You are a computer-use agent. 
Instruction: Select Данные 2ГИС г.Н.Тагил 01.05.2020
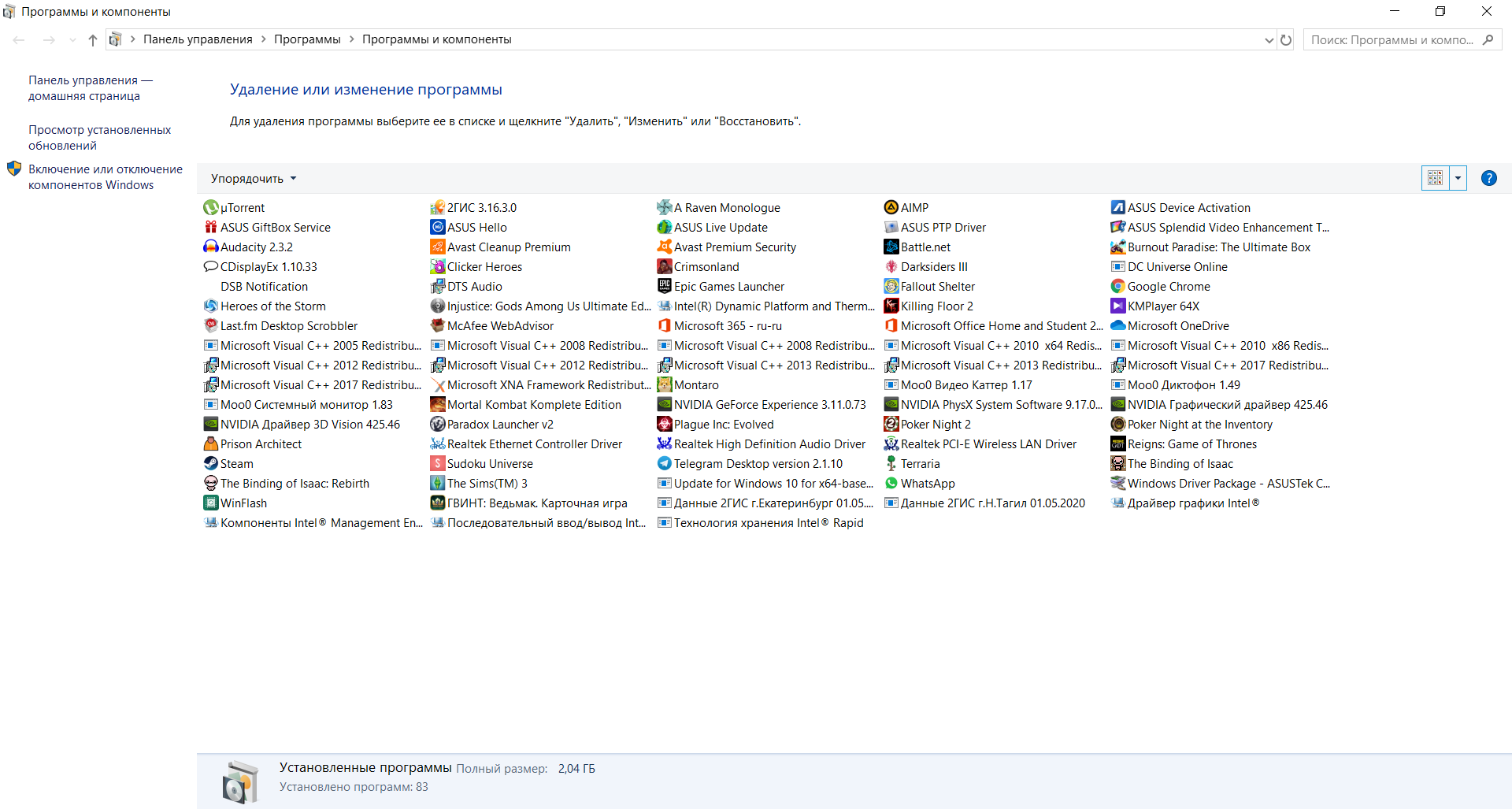(x=984, y=503)
